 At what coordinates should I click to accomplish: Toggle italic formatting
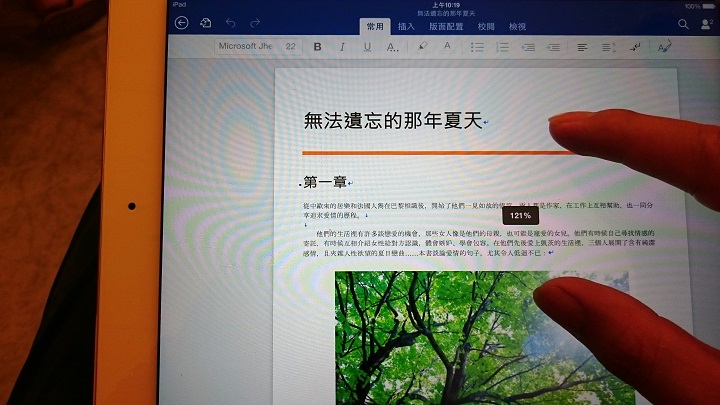click(x=342, y=46)
